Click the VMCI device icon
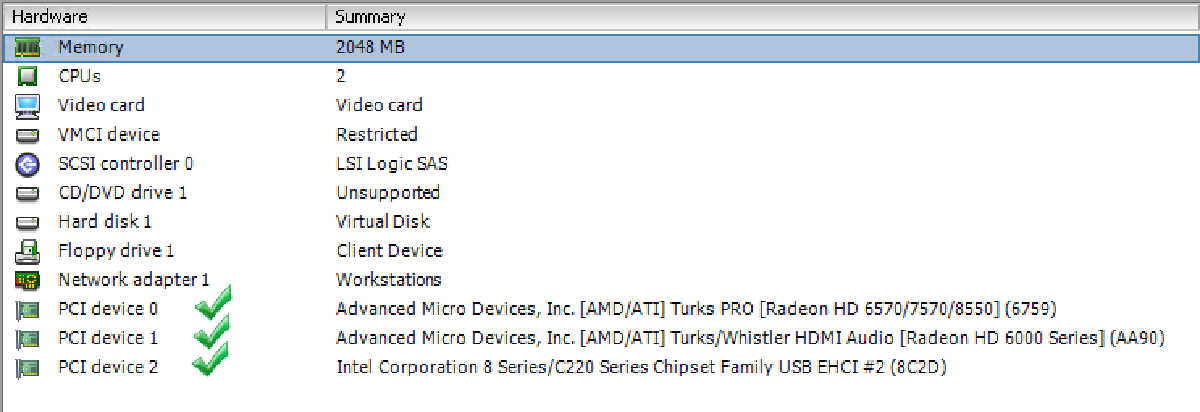Viewport: 1200px width, 412px height. tap(27, 134)
